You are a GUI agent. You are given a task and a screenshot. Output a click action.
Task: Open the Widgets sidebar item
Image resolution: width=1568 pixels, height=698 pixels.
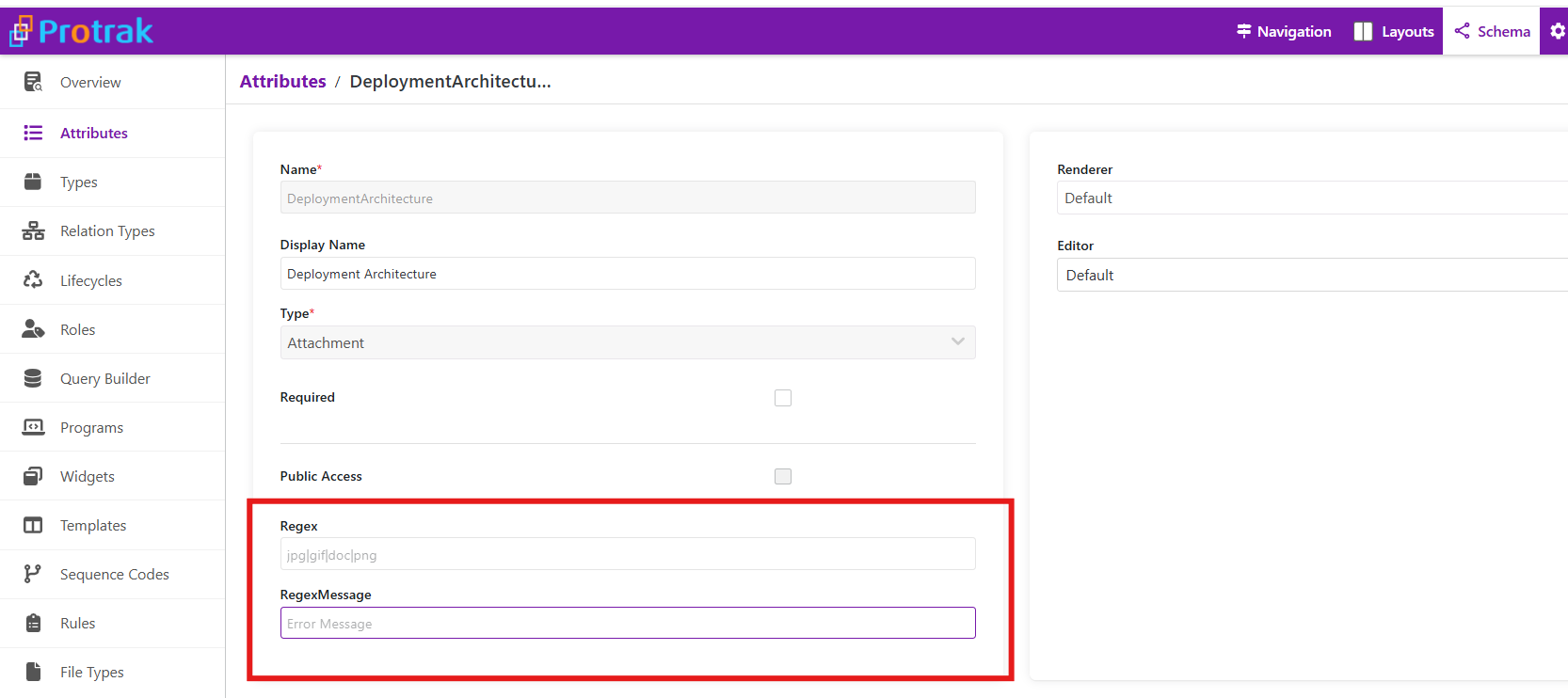[x=88, y=476]
